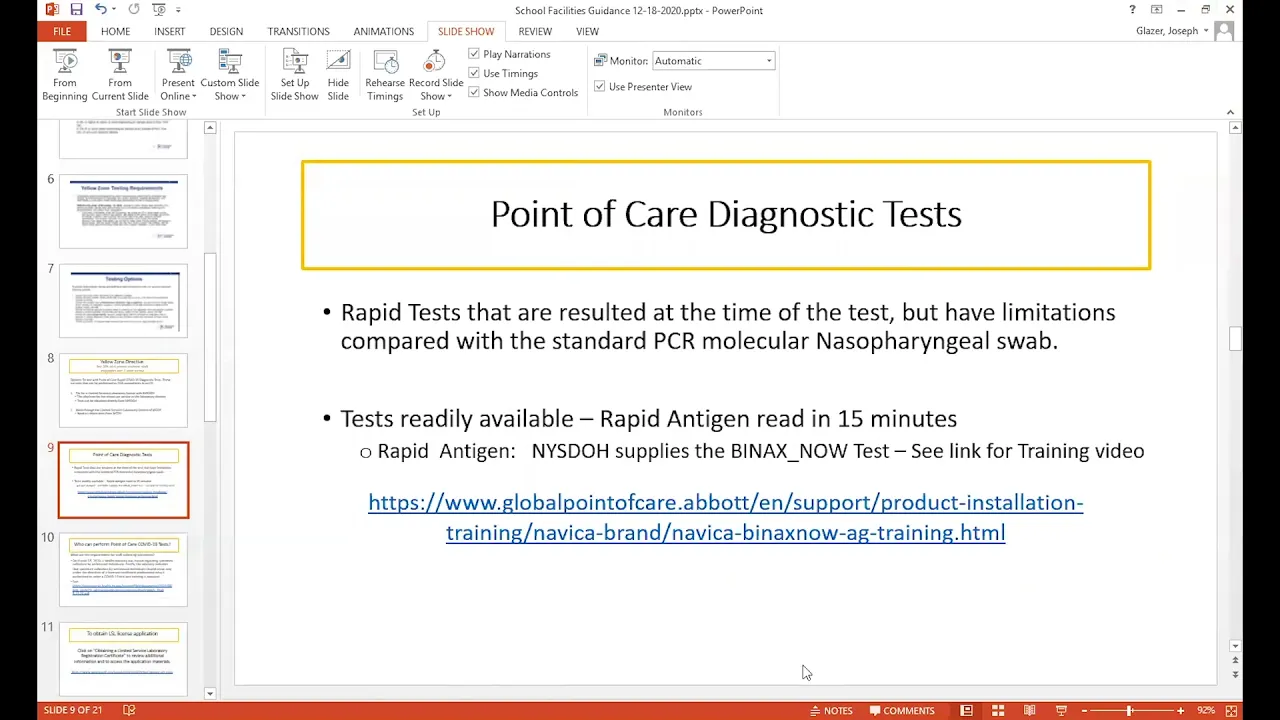Screen dimensions: 1280x720
Task: Open Present Online options
Action: pos(178,75)
